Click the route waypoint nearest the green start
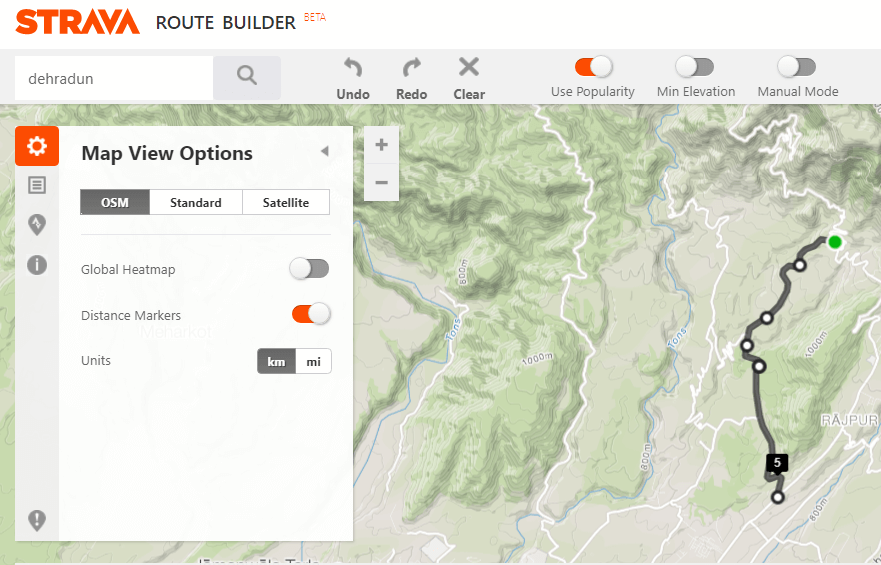 [x=800, y=265]
